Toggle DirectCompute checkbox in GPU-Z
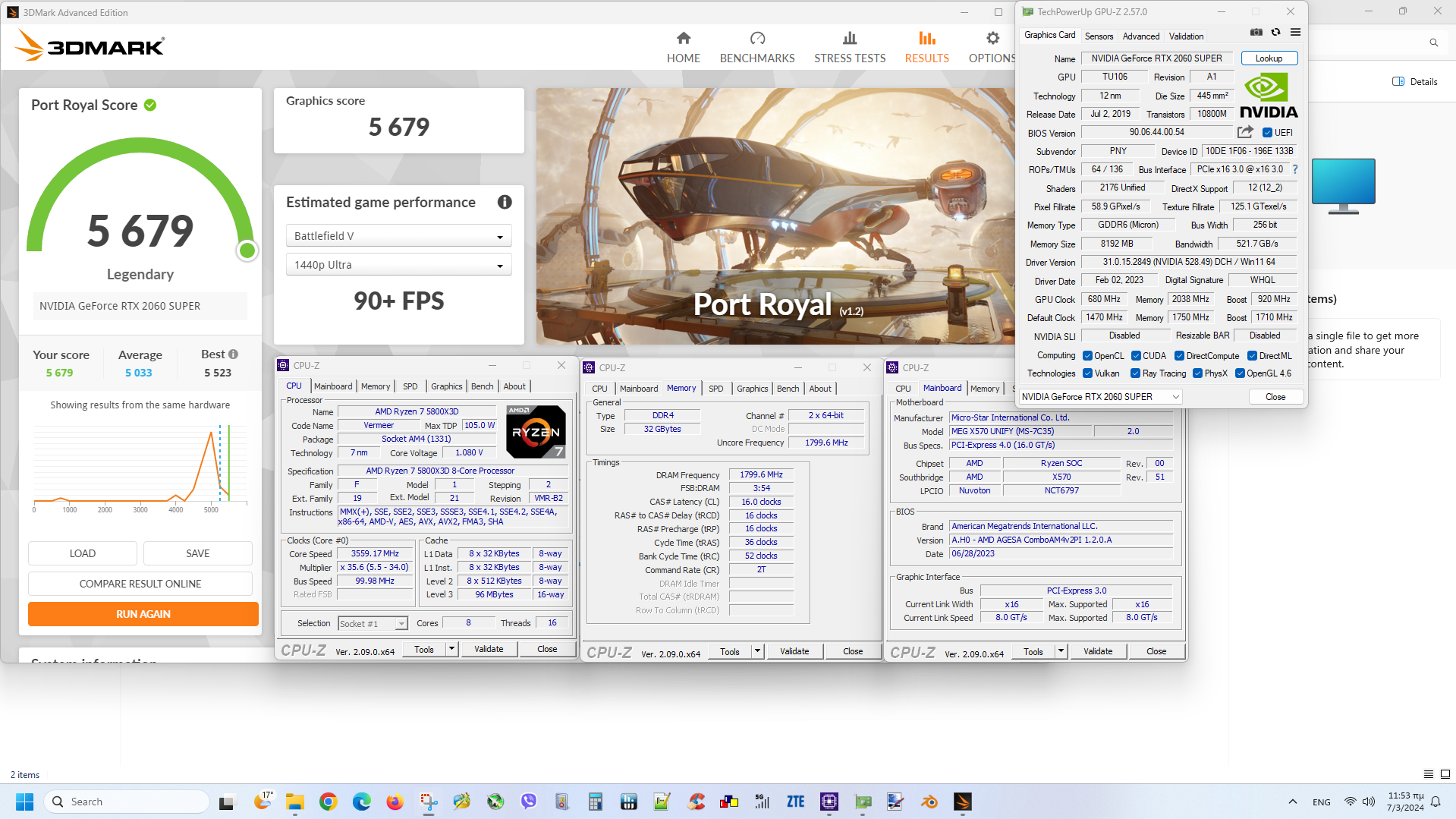The height and width of the screenshot is (819, 1456). (1179, 355)
